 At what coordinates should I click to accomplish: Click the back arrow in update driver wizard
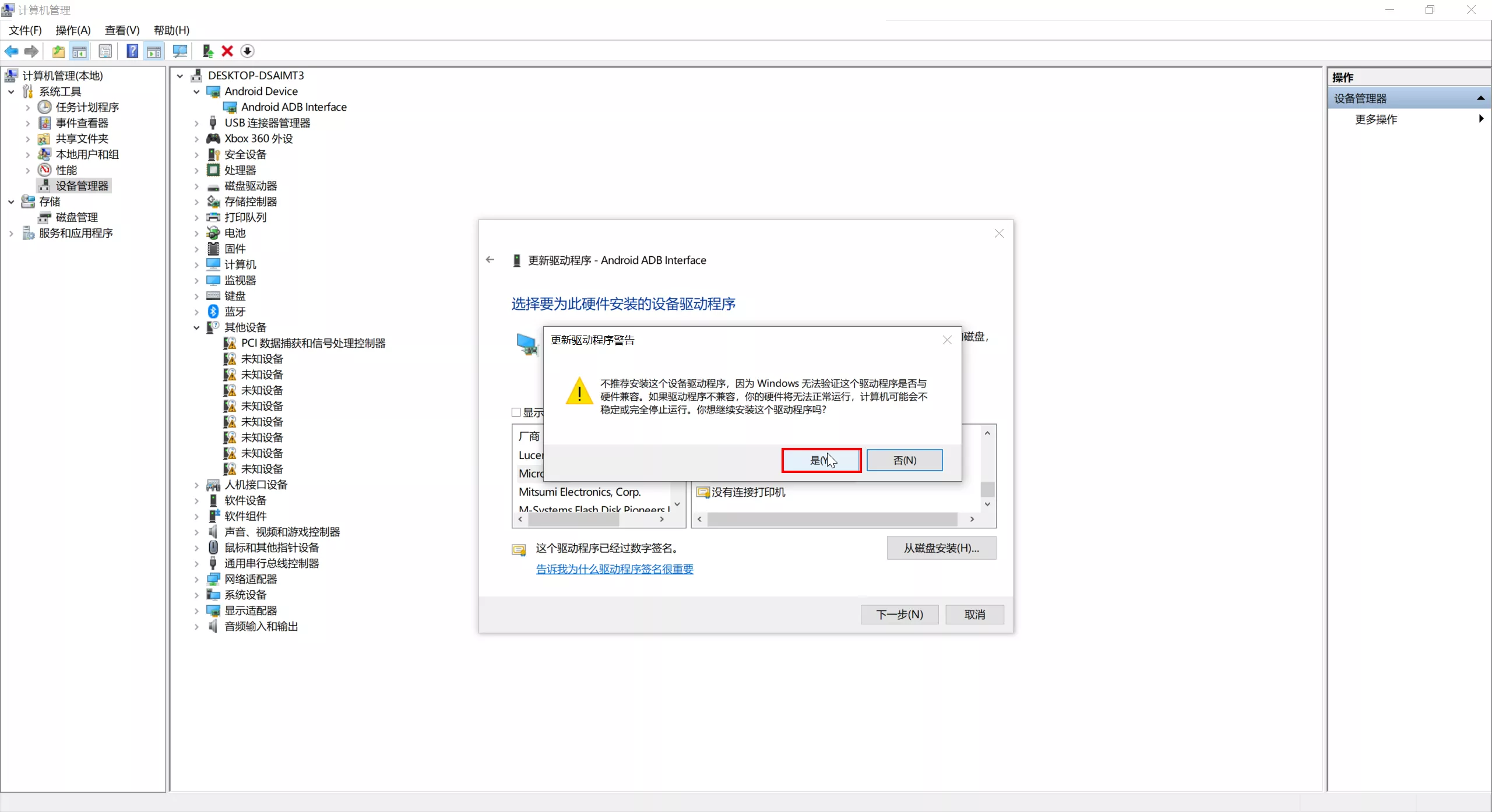pos(490,260)
